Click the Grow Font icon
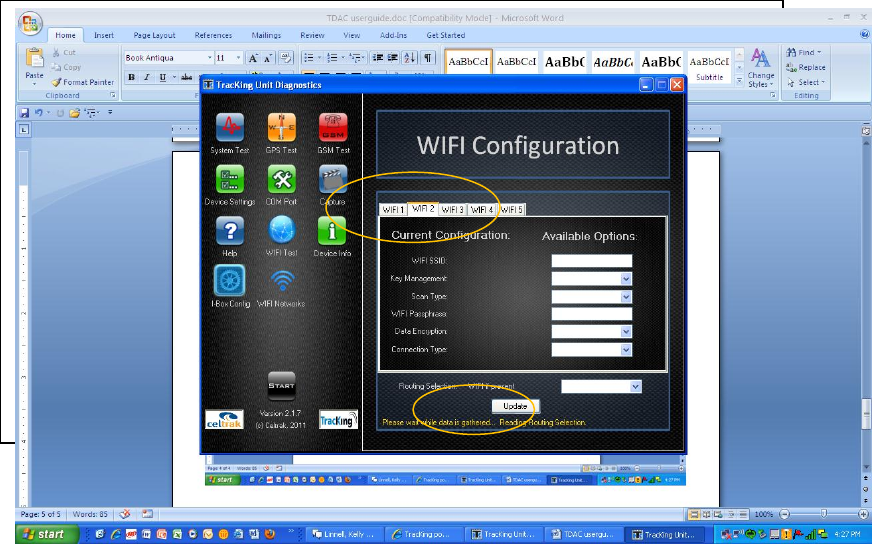The width and height of the screenshot is (872, 544). click(x=253, y=58)
